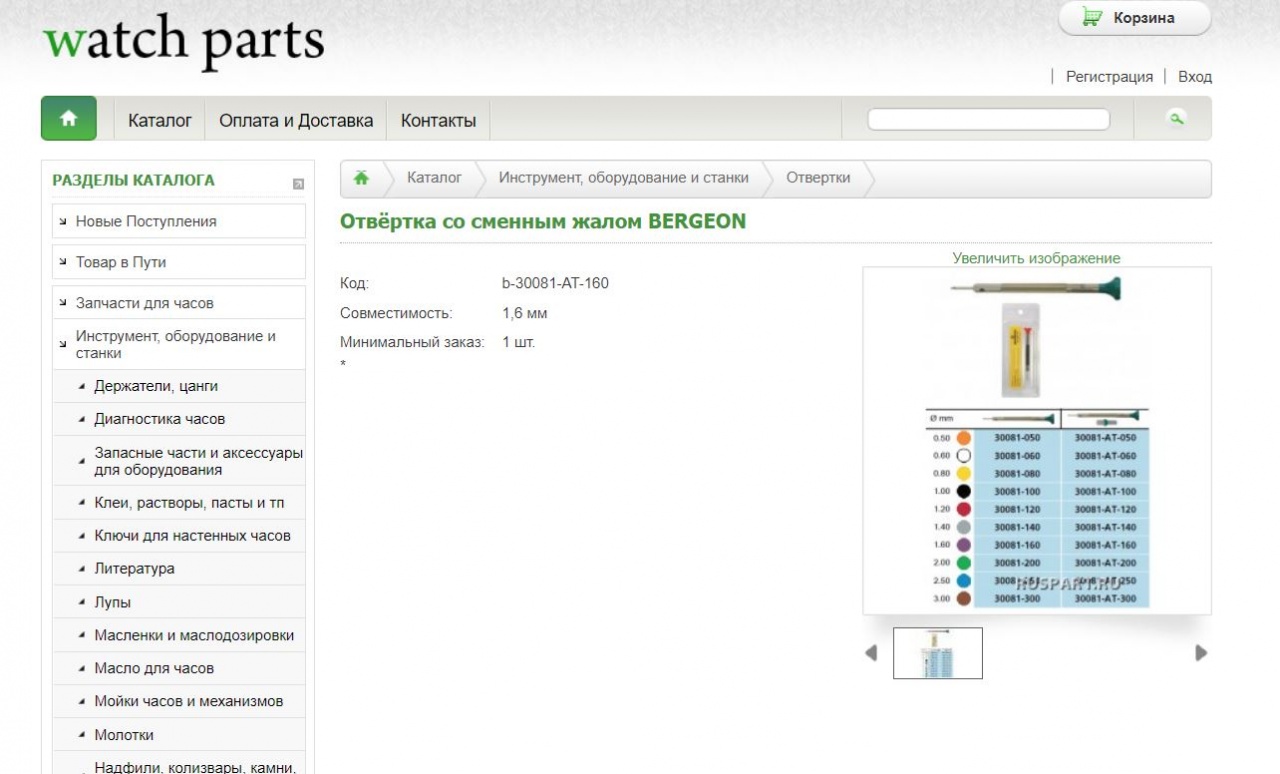
Task: Click Увеличить изображение to enlarge the image
Action: (1036, 258)
